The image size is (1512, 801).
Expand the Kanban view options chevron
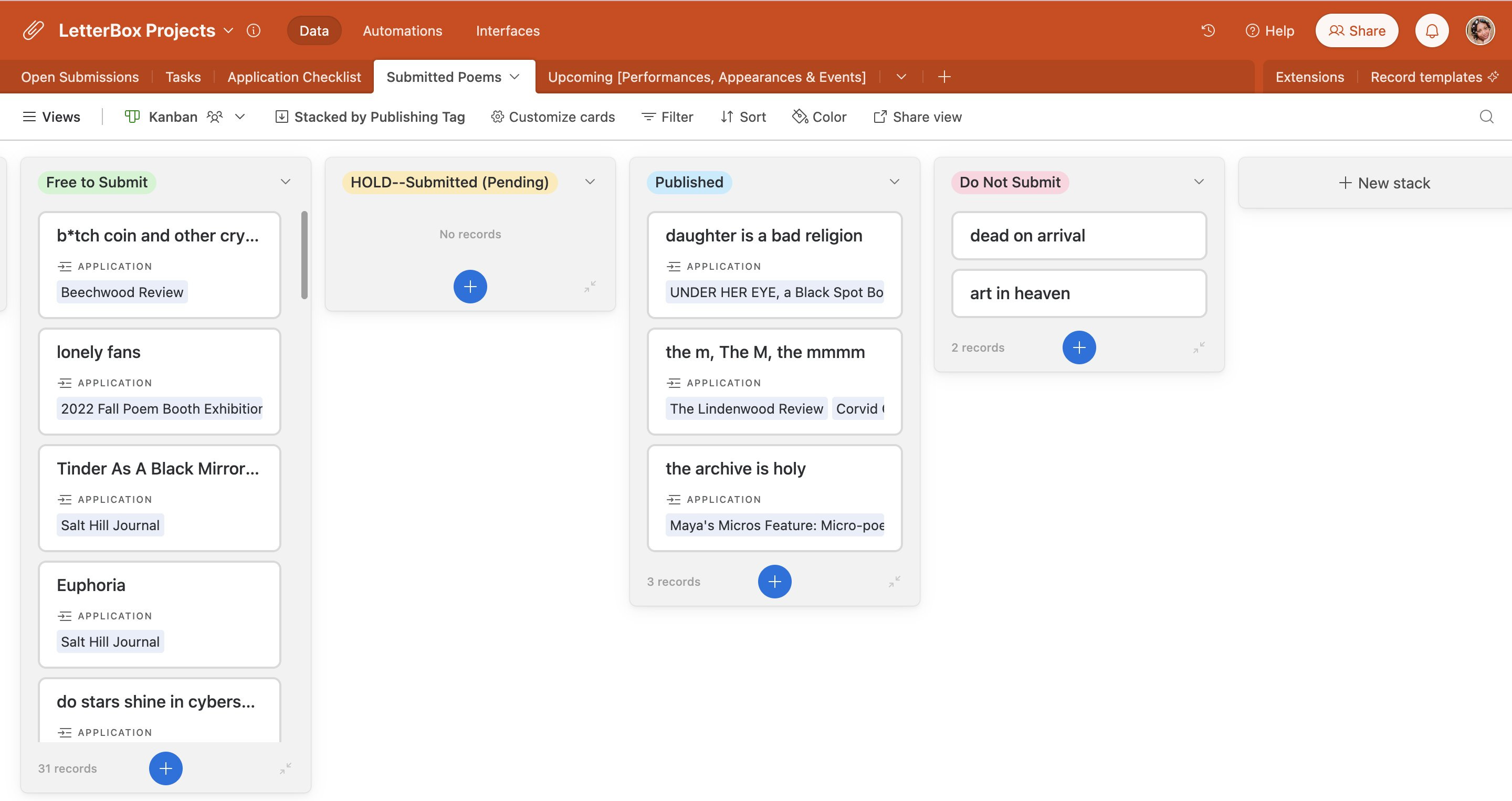pos(239,117)
